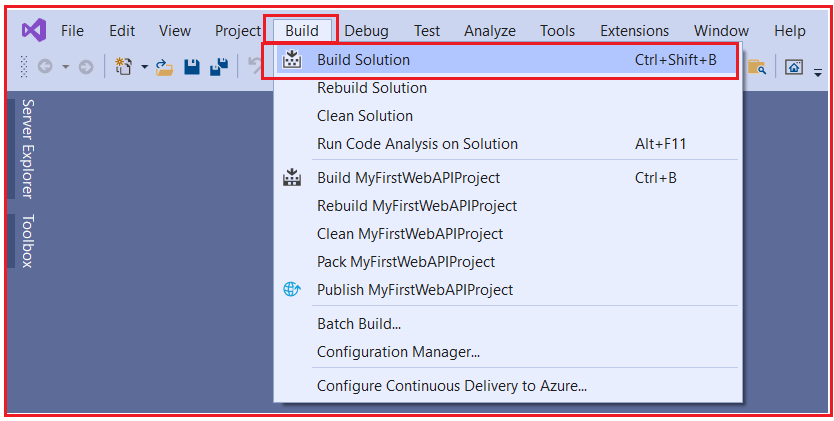
Task: Click the Alt+F11 shortcut text
Action: click(x=661, y=144)
